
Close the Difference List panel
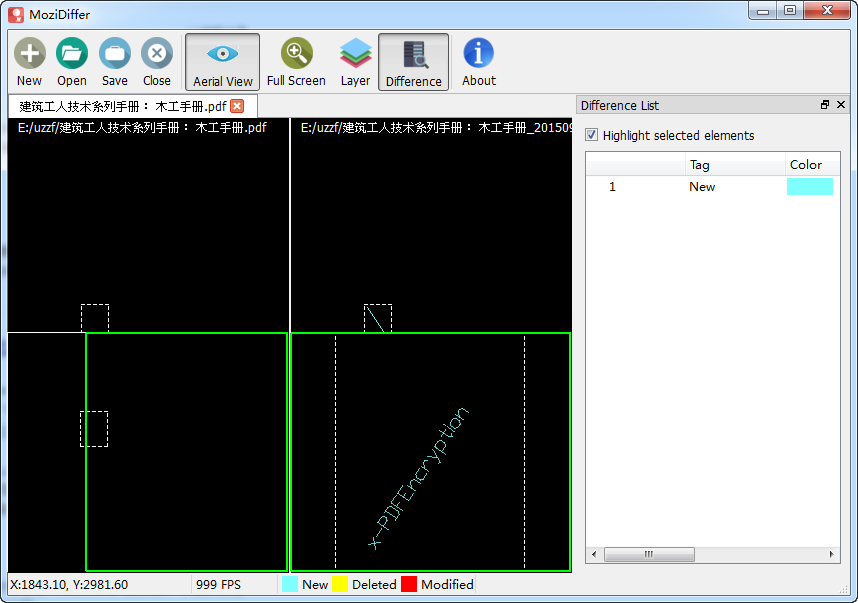(841, 105)
